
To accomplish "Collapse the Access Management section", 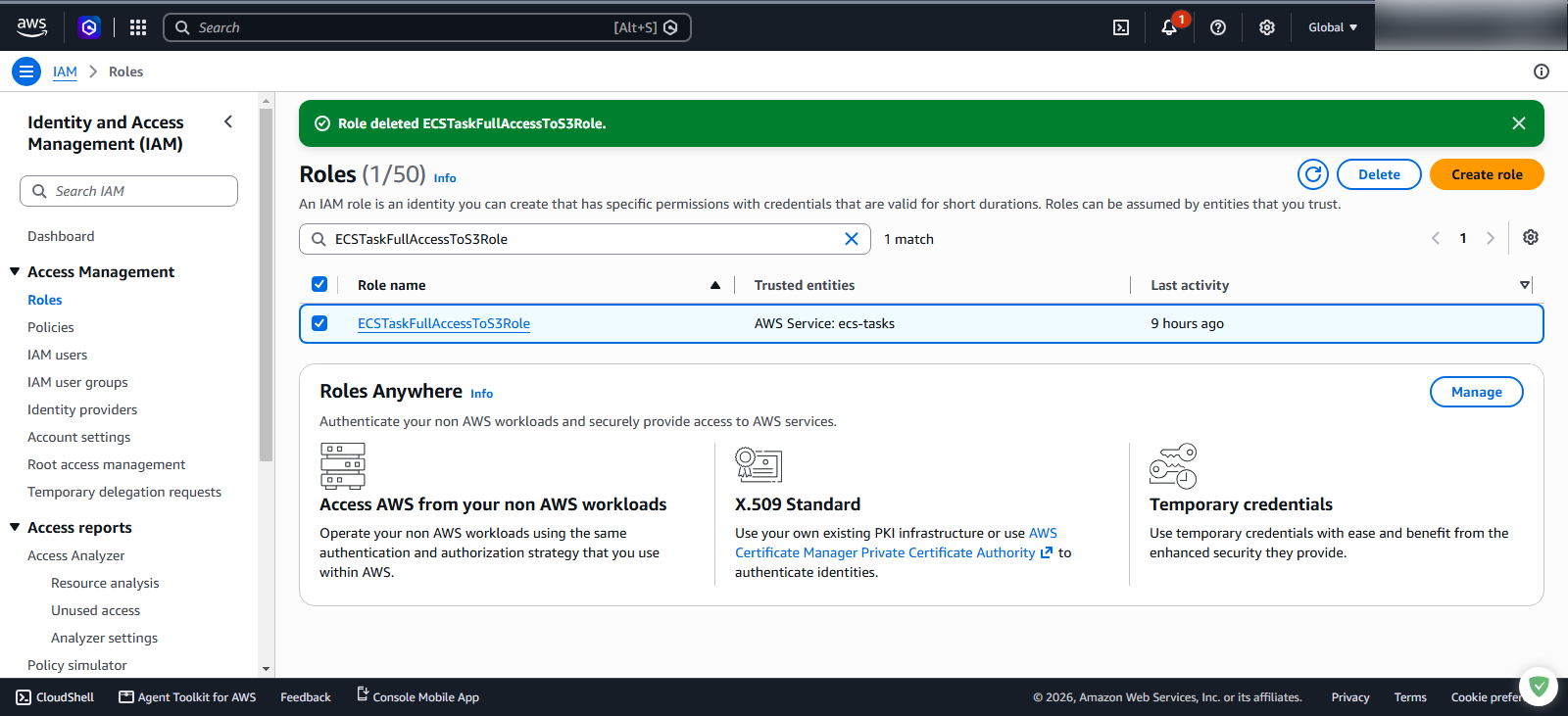I will pos(15,271).
